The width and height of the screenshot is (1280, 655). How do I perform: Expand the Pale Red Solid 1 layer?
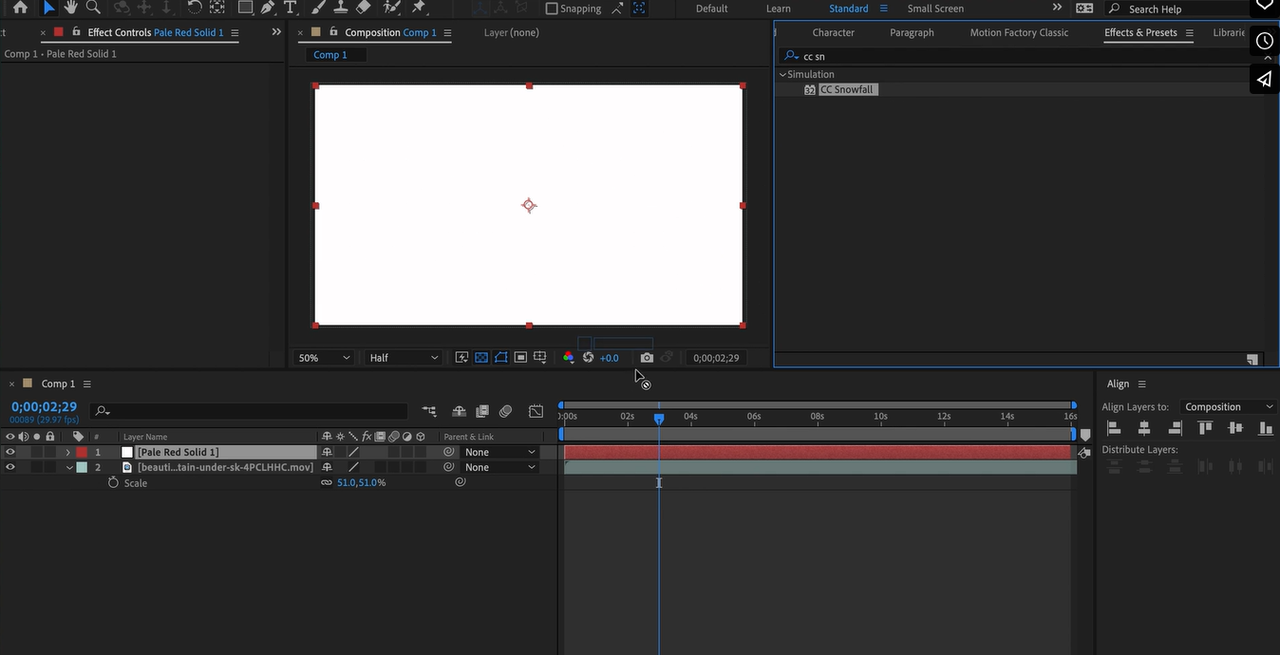(68, 452)
